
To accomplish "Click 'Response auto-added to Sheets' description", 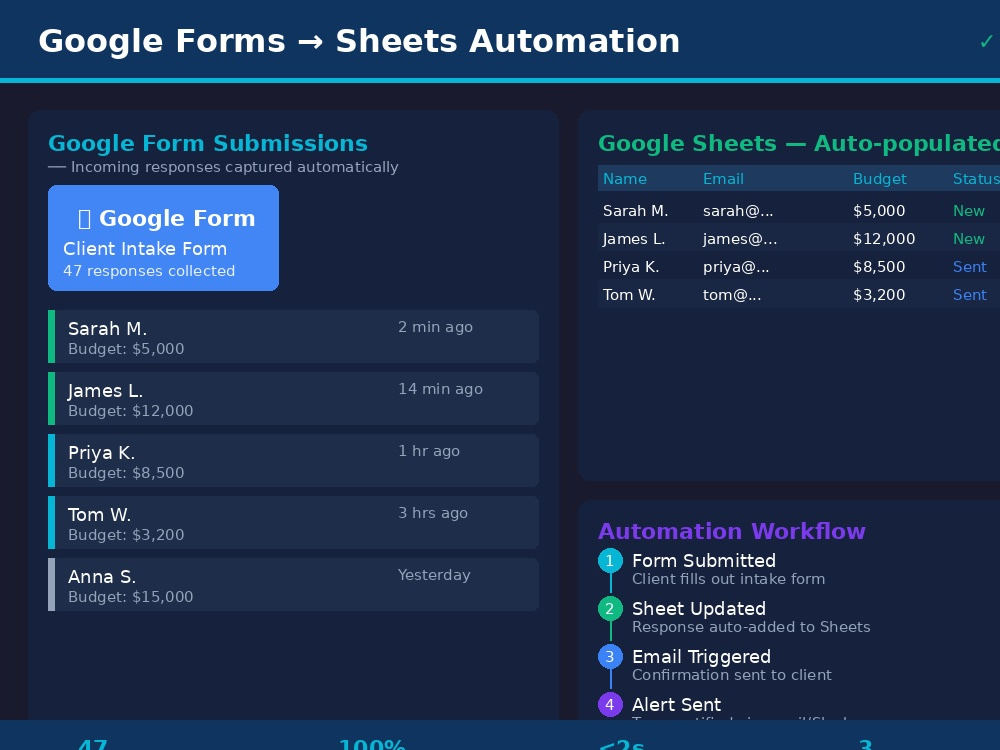I will [x=751, y=627].
